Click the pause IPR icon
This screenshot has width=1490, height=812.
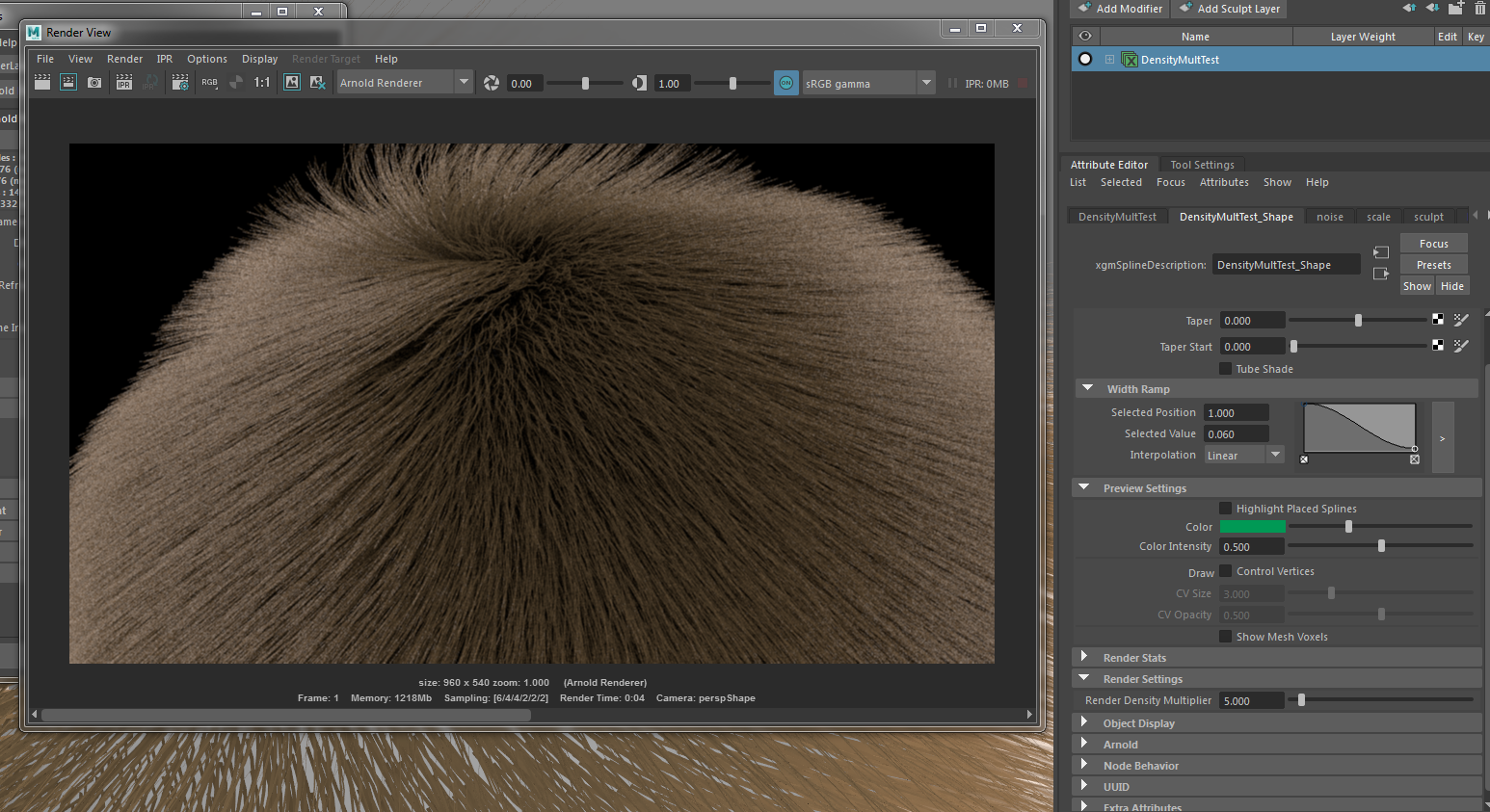(952, 84)
